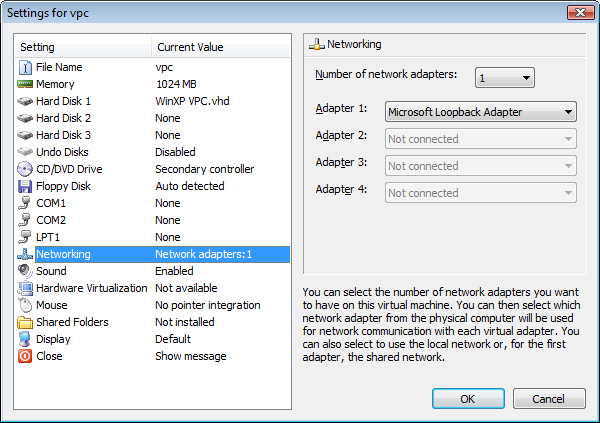The width and height of the screenshot is (600, 423).
Task: Select the highlighted Networking row label
Action: point(63,254)
